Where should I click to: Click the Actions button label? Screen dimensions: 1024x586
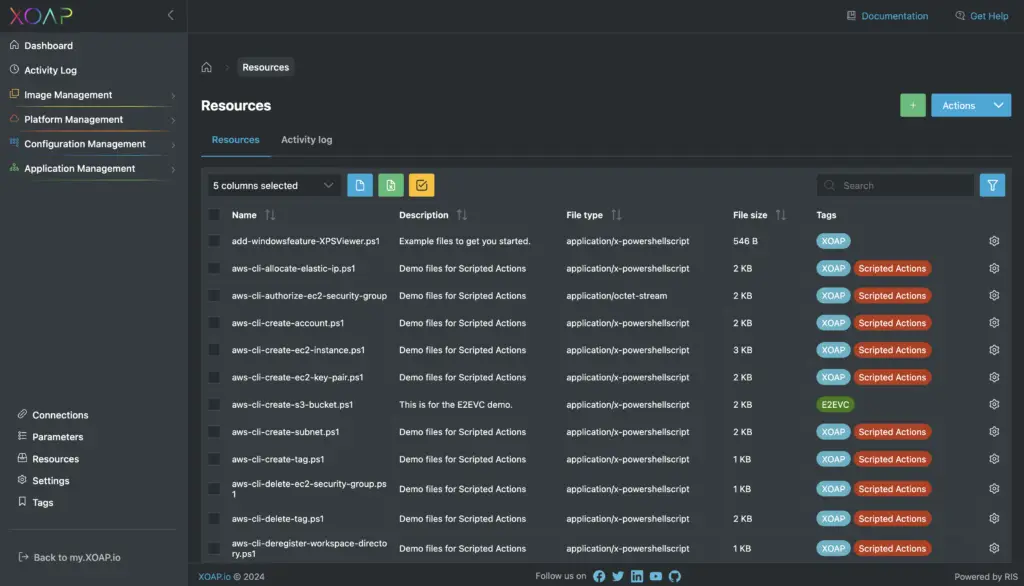tap(959, 105)
